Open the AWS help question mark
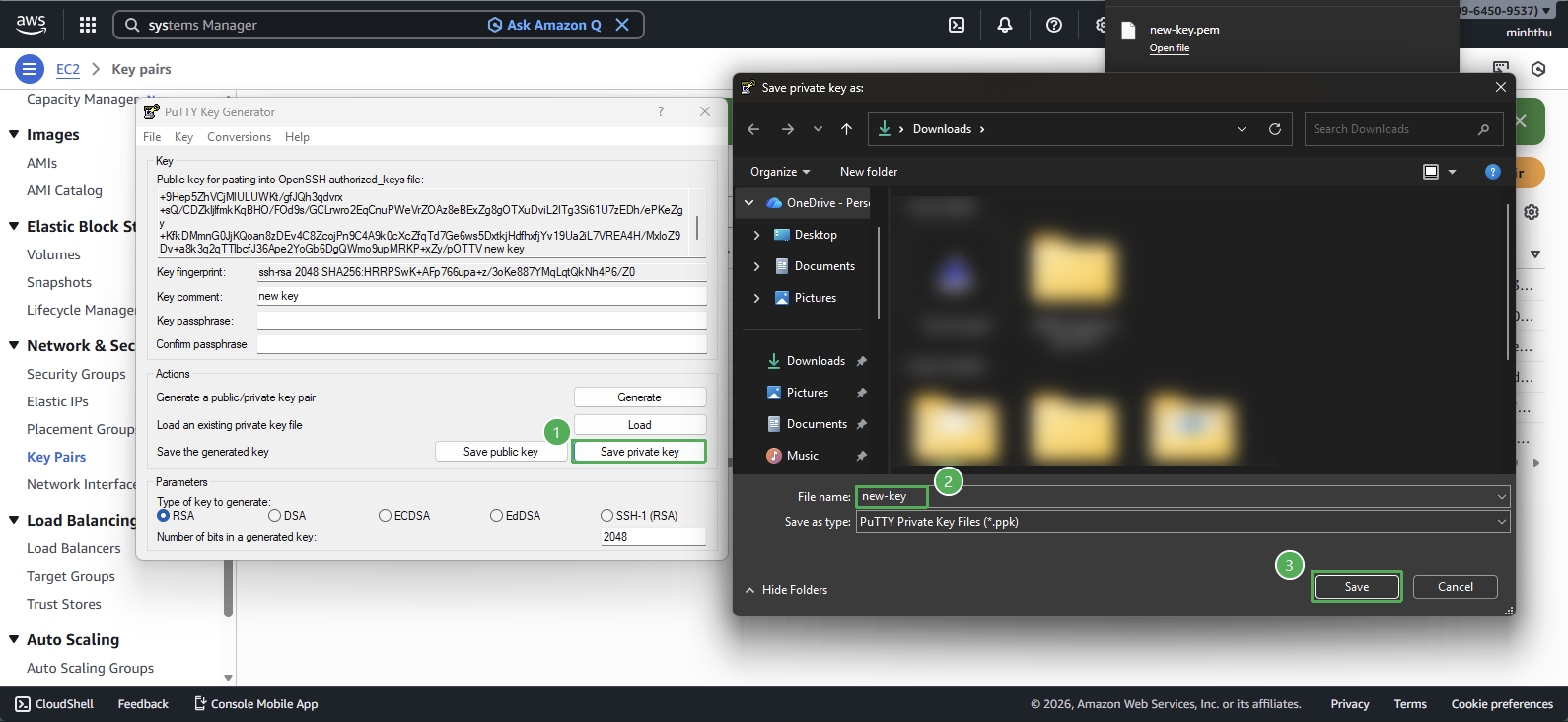This screenshot has height=722, width=1568. (x=1054, y=25)
